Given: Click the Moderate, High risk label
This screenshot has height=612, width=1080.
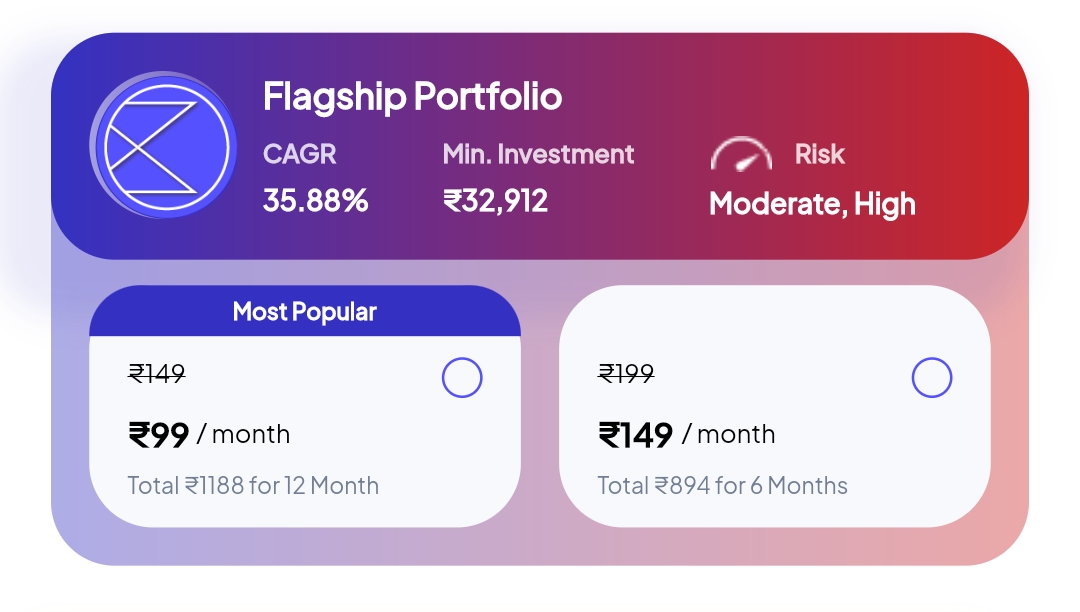Looking at the screenshot, I should click(x=811, y=204).
